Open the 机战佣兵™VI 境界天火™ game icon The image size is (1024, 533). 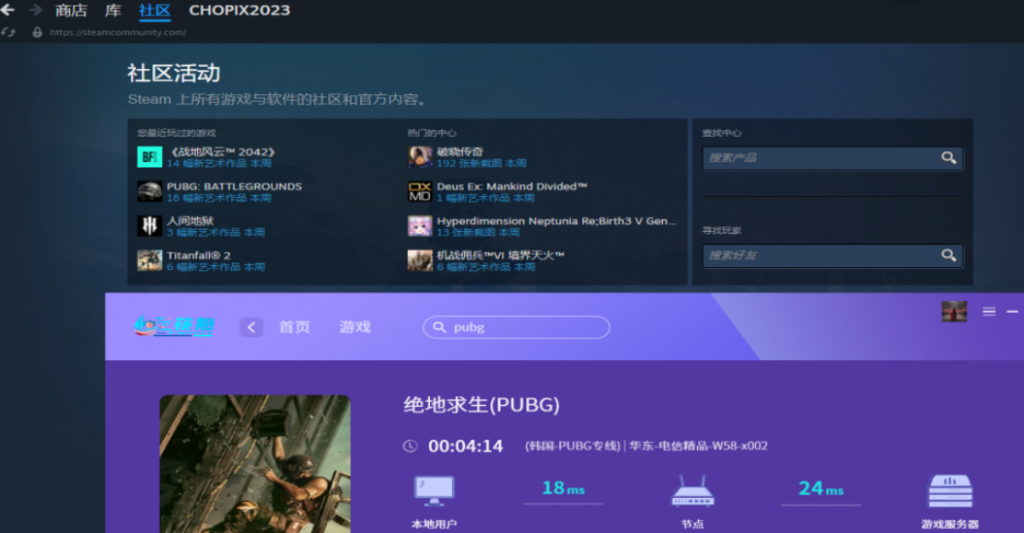coord(420,261)
